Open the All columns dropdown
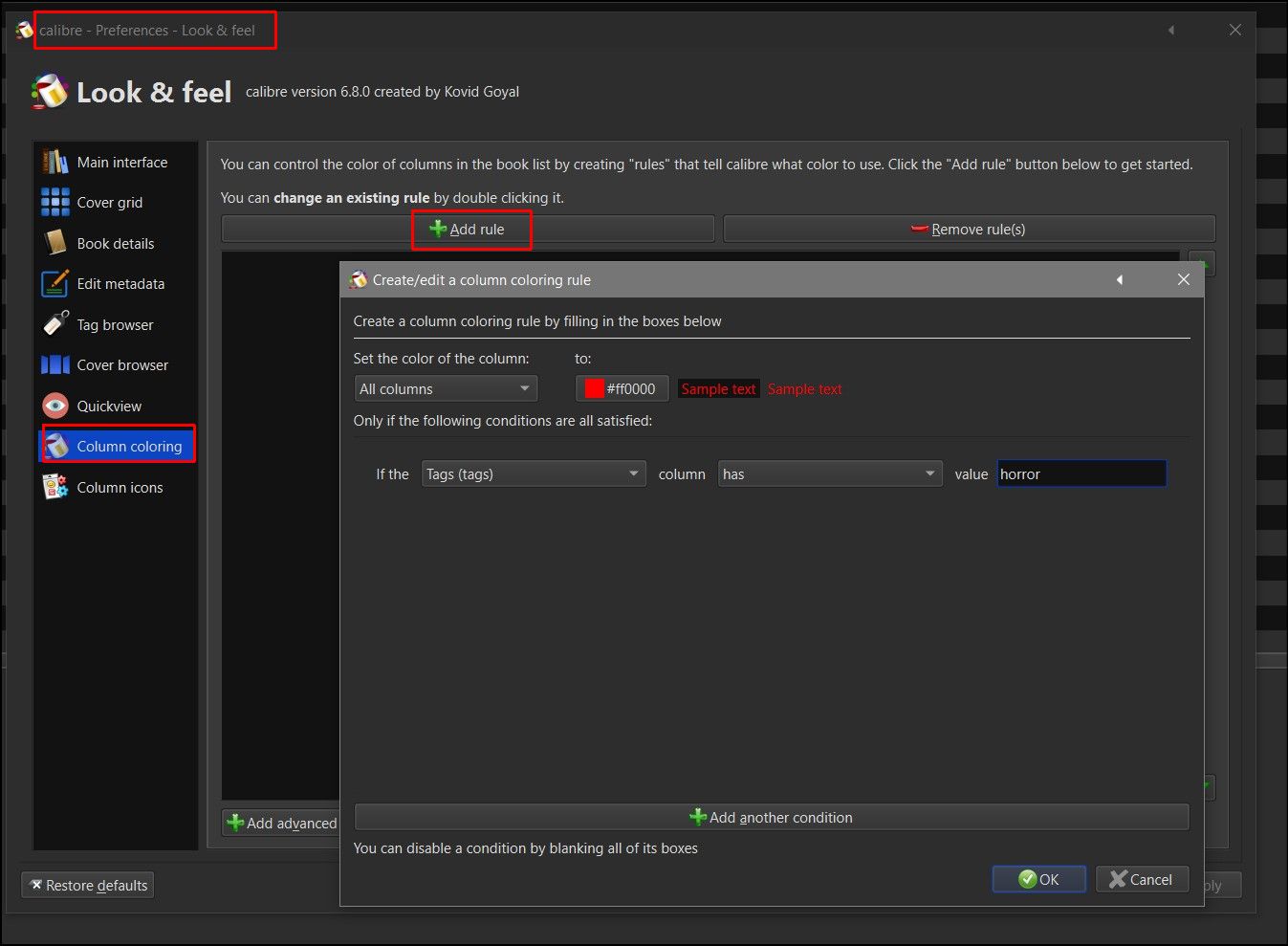1288x946 pixels. tap(446, 388)
